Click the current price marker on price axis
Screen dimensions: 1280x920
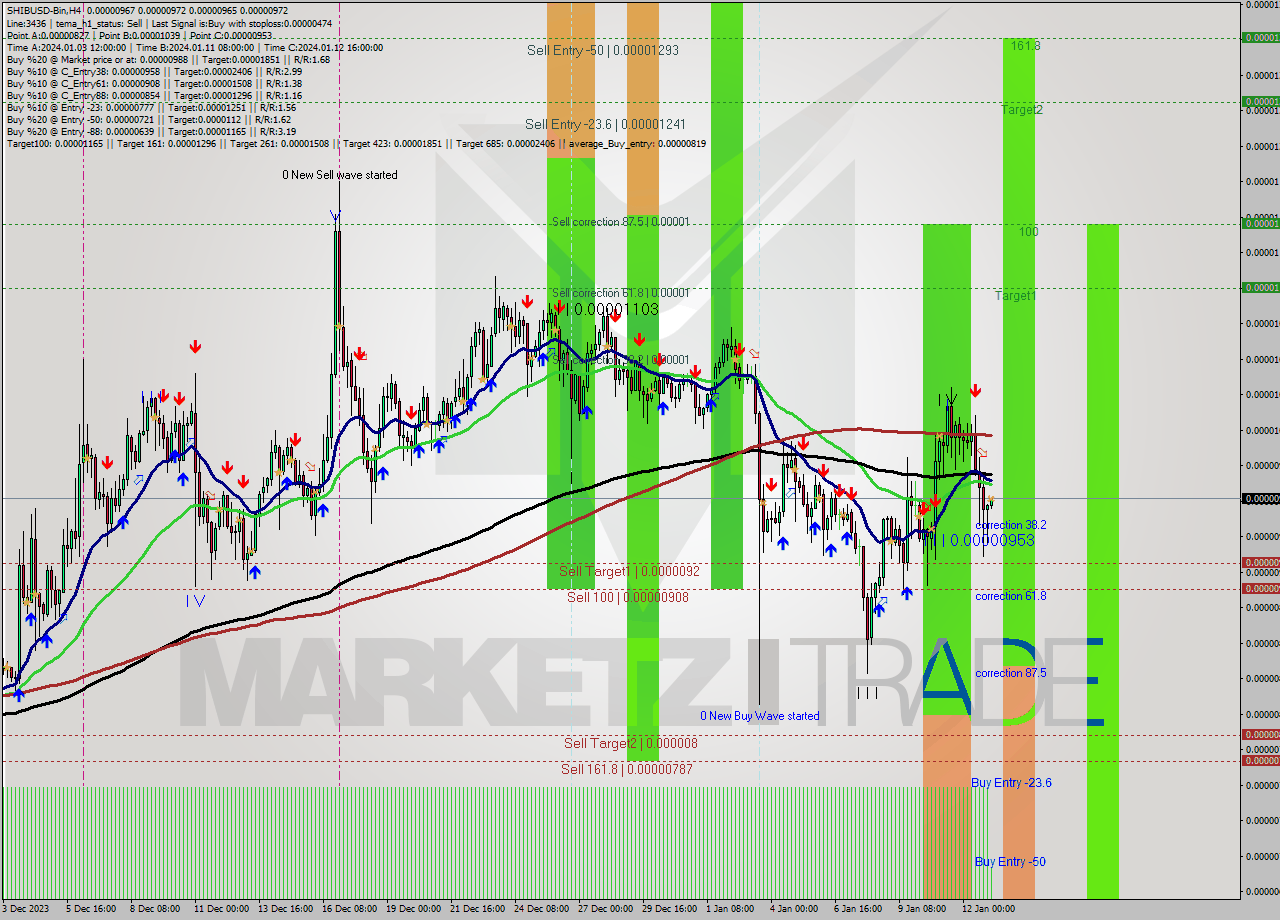pyautogui.click(x=1260, y=498)
